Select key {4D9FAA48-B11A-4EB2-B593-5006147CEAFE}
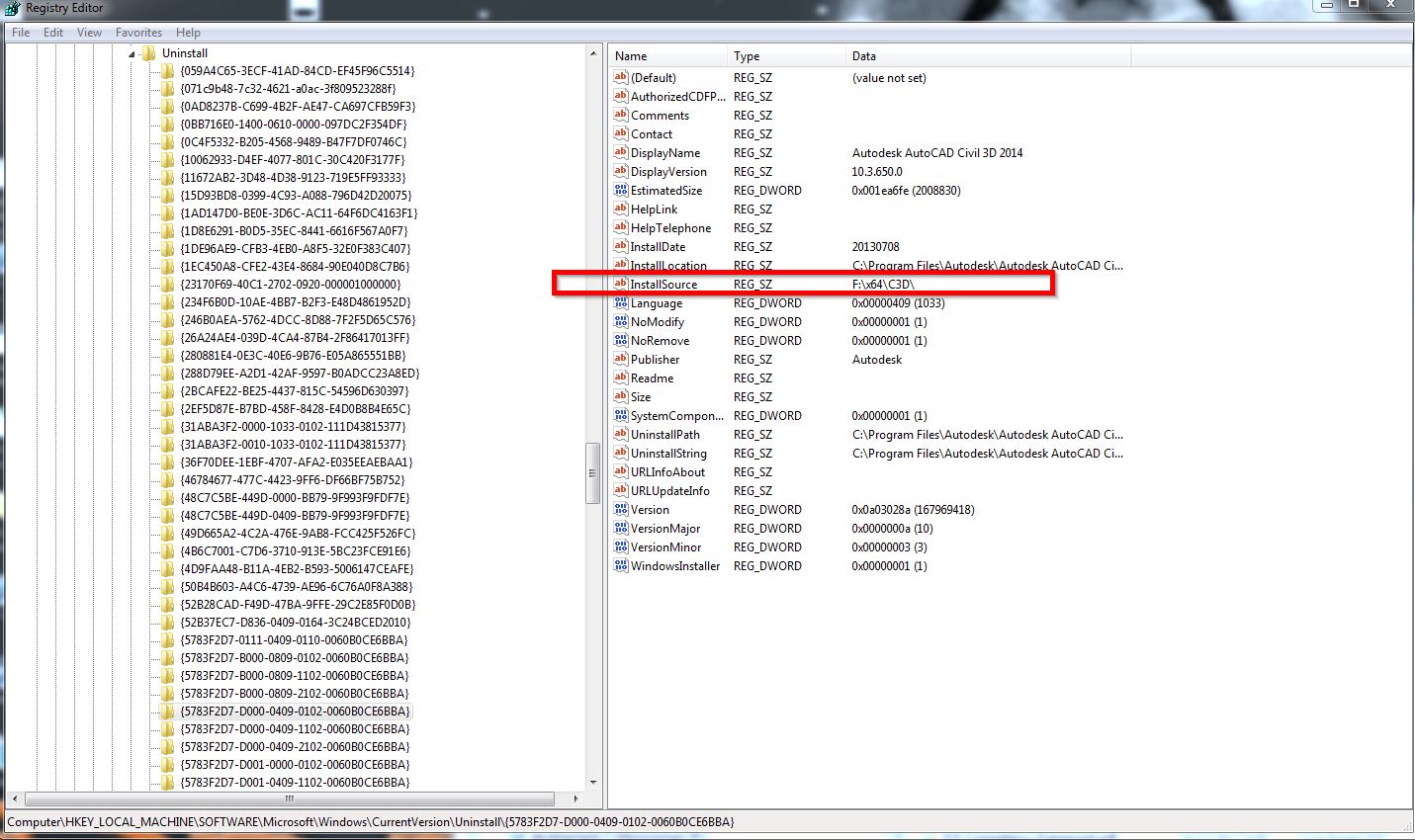 point(297,569)
